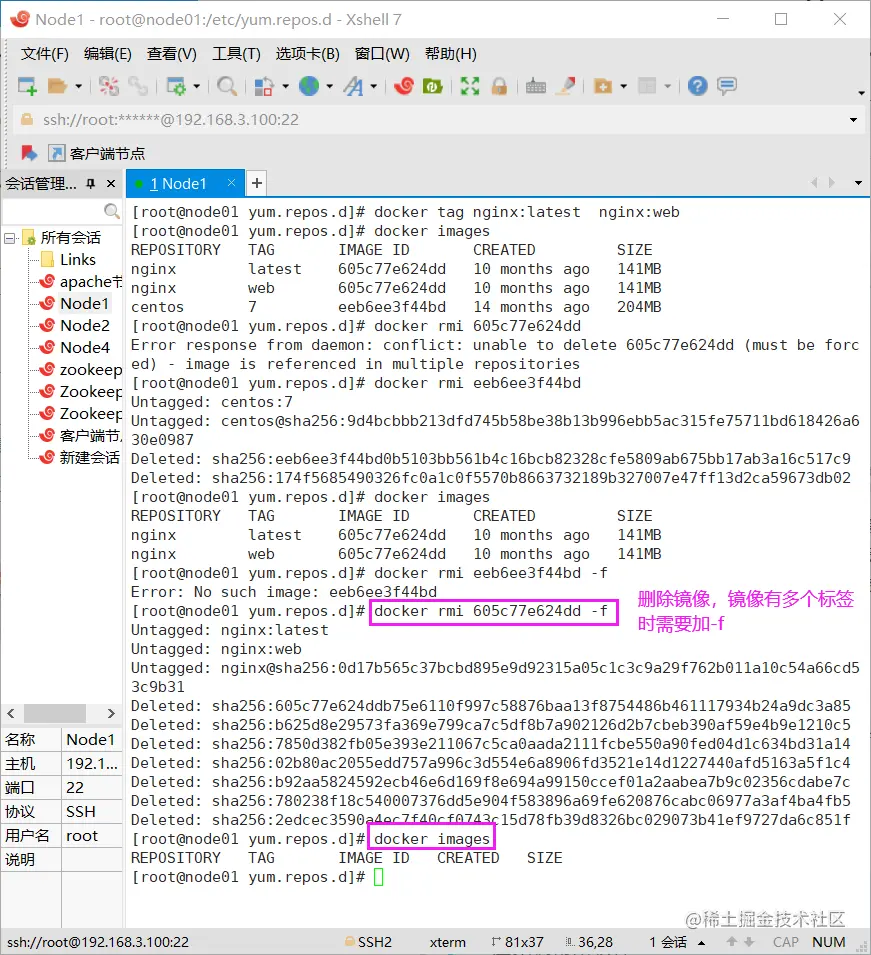
Task: Open the 编辑(E) menu
Action: tap(108, 54)
